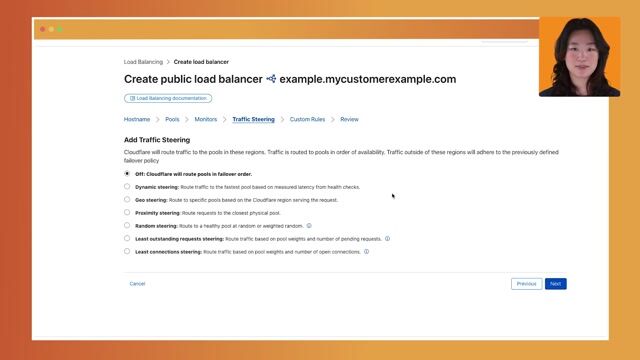This screenshot has height=360, width=640.
Task: Open info icon next to Least outstanding requests steering
Action: pyautogui.click(x=387, y=239)
